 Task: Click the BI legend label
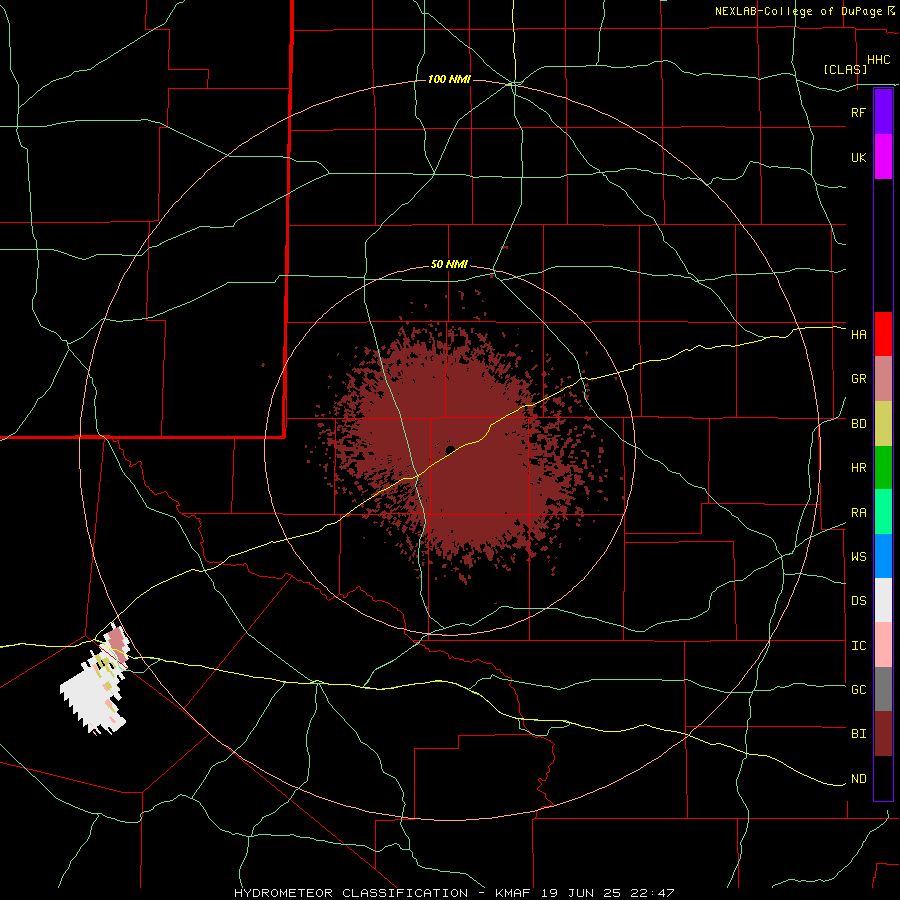point(858,734)
